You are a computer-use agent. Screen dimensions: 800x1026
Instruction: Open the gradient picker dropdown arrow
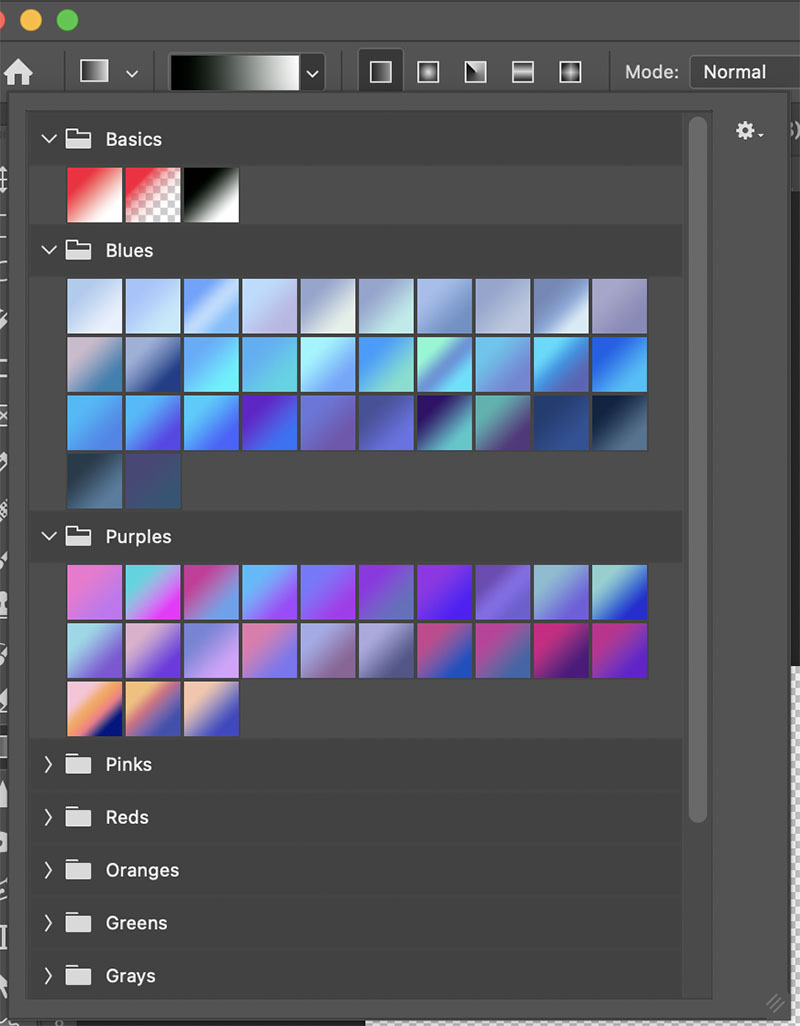pyautogui.click(x=313, y=73)
